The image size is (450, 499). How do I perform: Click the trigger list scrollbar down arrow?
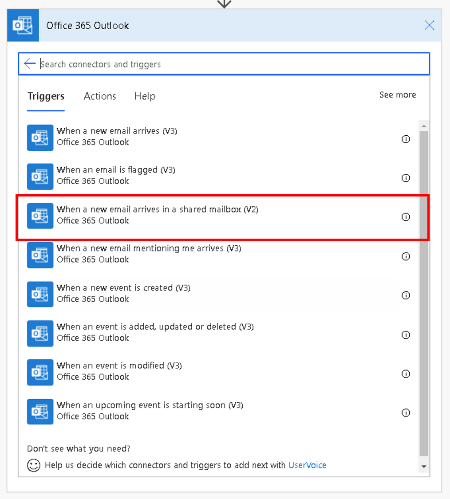tap(424, 466)
